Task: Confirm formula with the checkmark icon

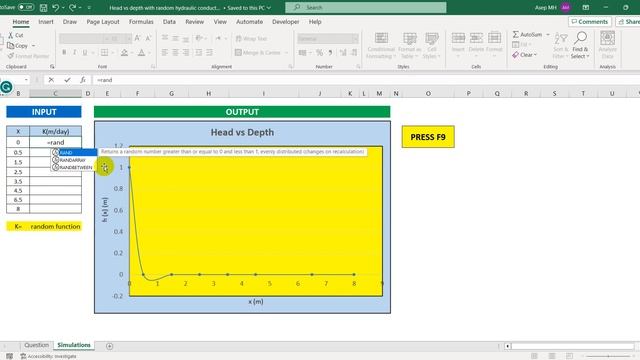Action: 67,80
